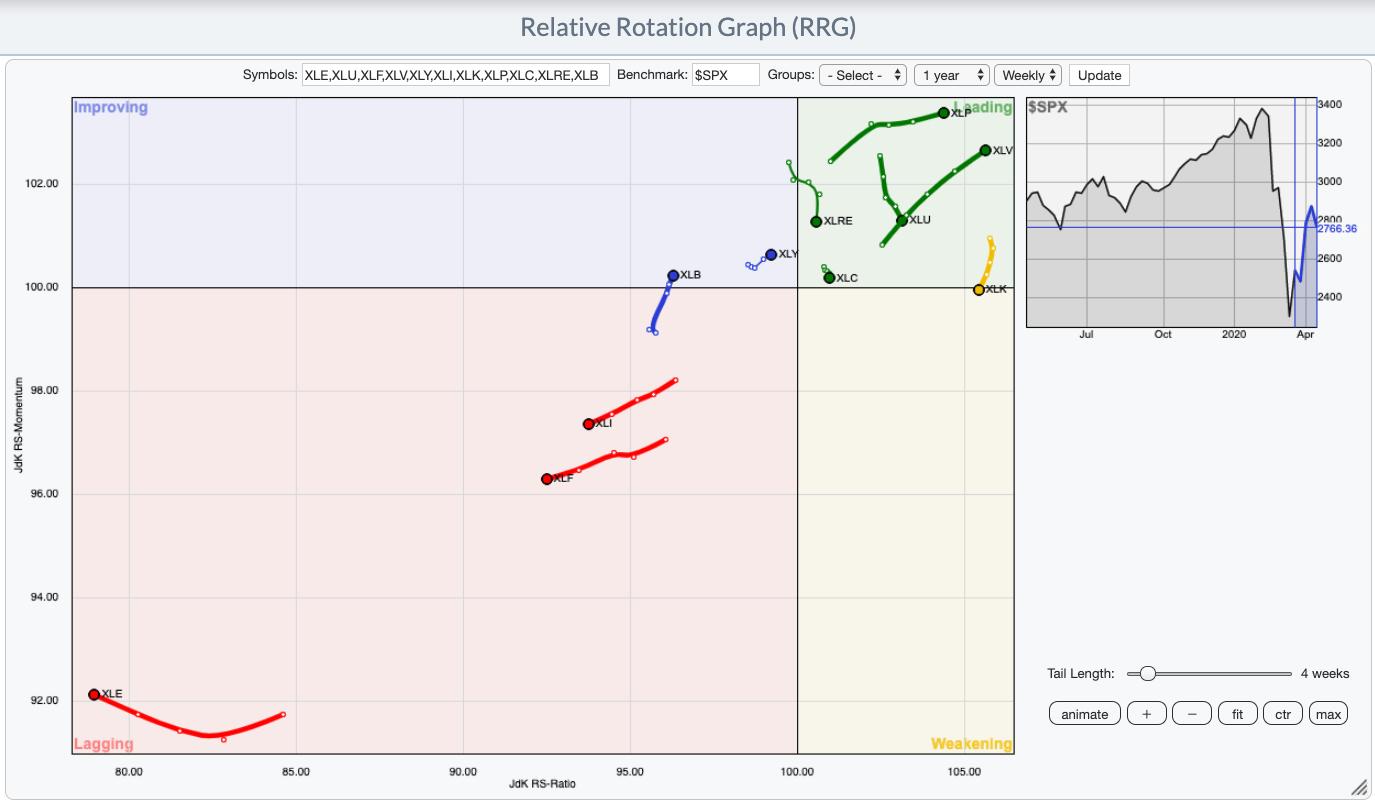Click the animate button
Image resolution: width=1375 pixels, height=804 pixels.
pyautogui.click(x=1084, y=714)
